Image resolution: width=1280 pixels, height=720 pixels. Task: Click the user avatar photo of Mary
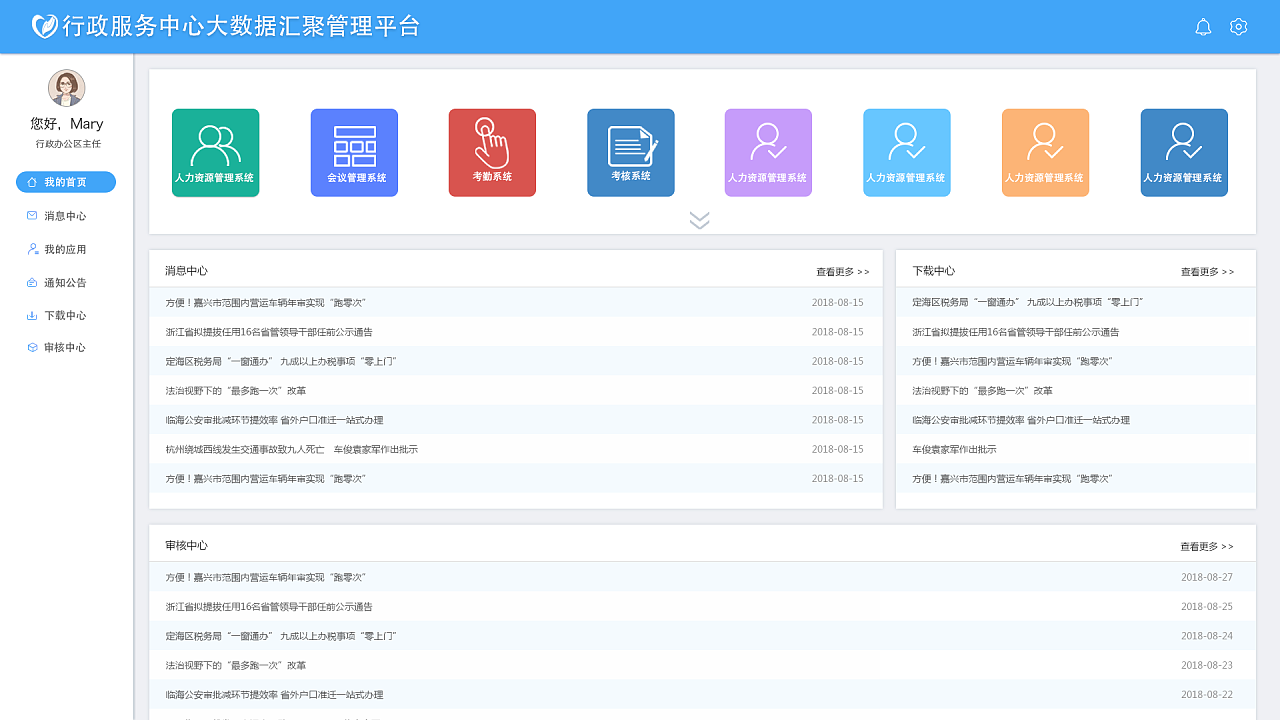(66, 87)
